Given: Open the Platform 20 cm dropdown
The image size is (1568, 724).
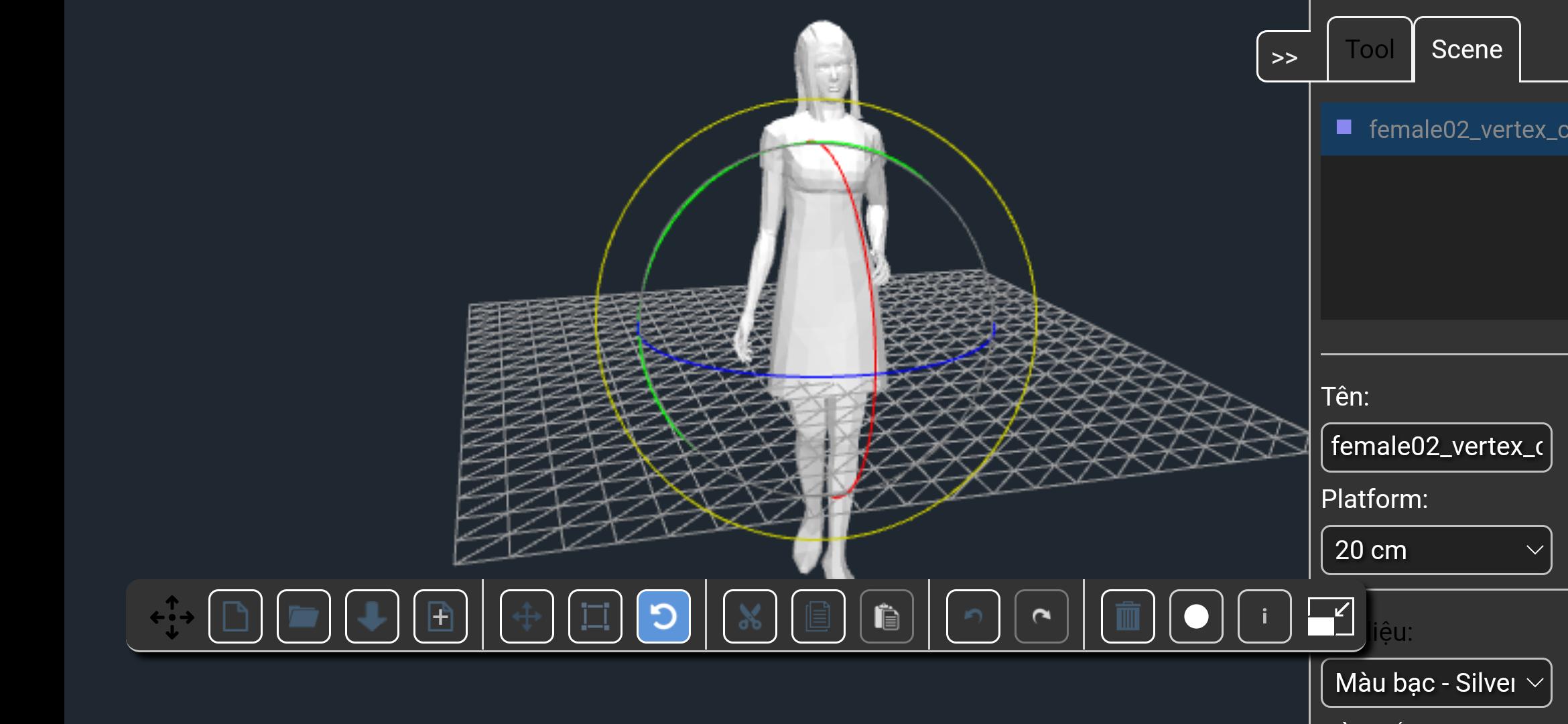Looking at the screenshot, I should tap(1436, 550).
